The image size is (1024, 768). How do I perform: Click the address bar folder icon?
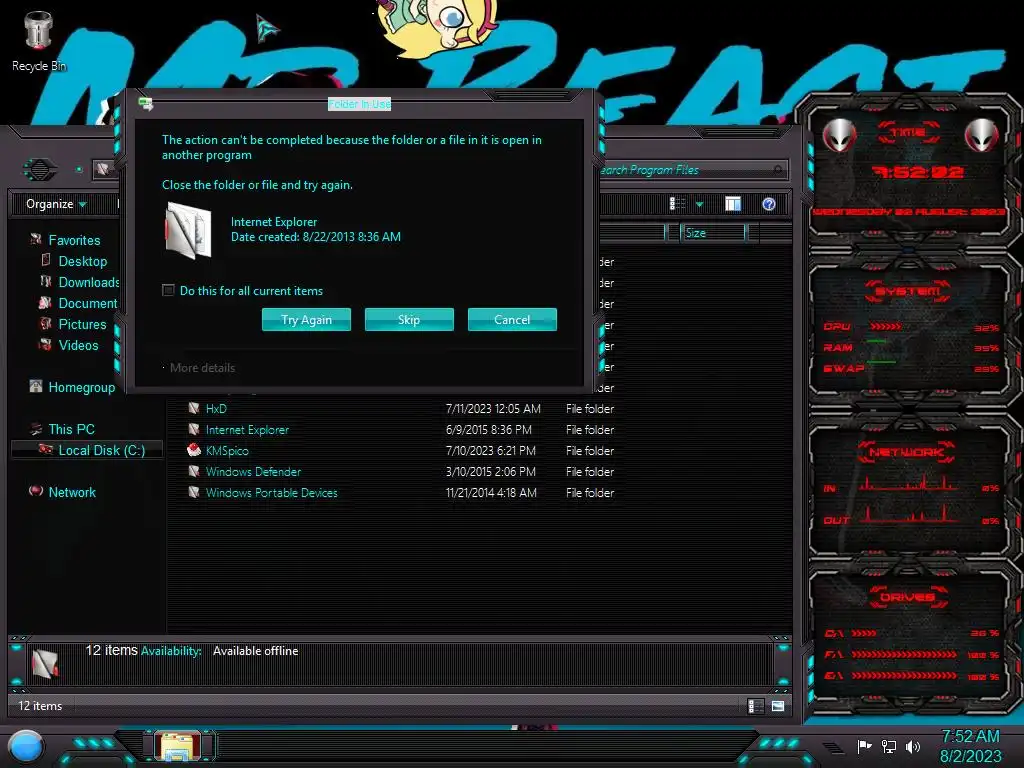103,169
